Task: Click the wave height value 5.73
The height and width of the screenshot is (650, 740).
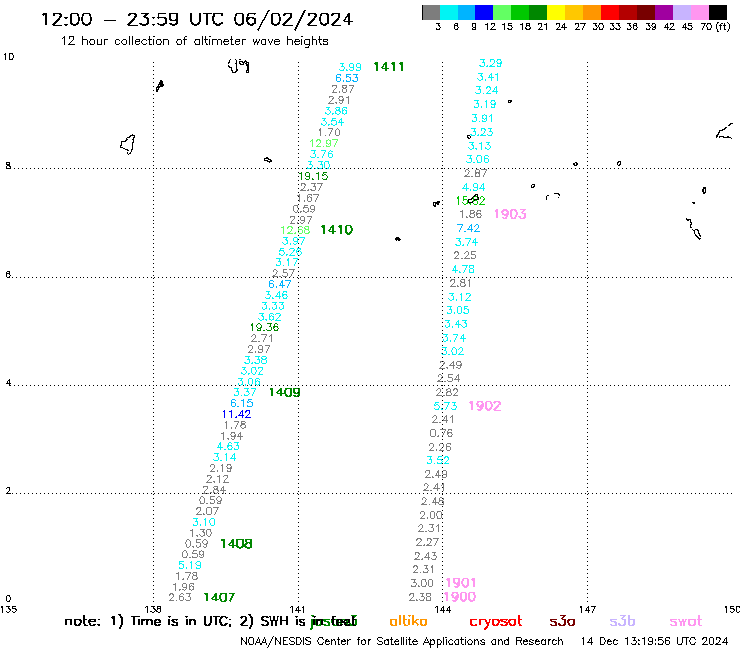Action: pos(446,406)
